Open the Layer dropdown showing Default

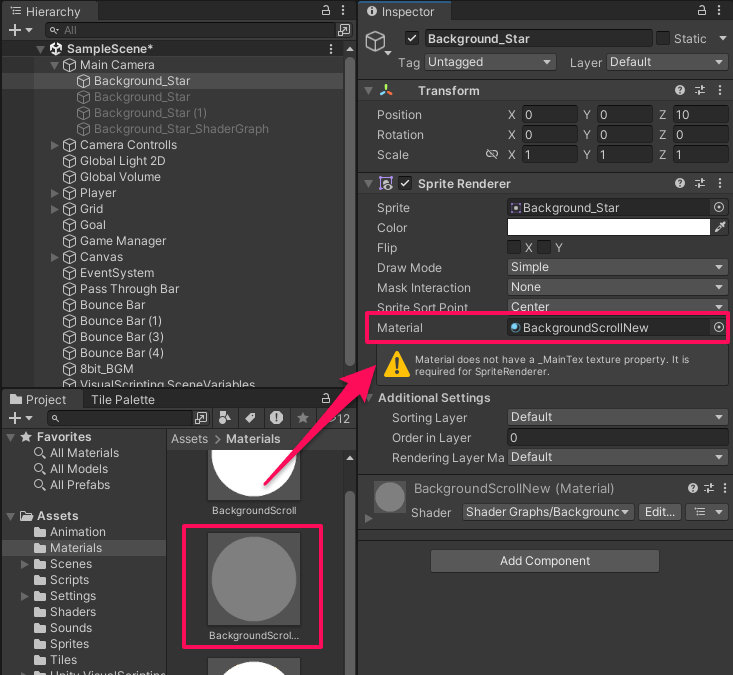click(x=667, y=62)
